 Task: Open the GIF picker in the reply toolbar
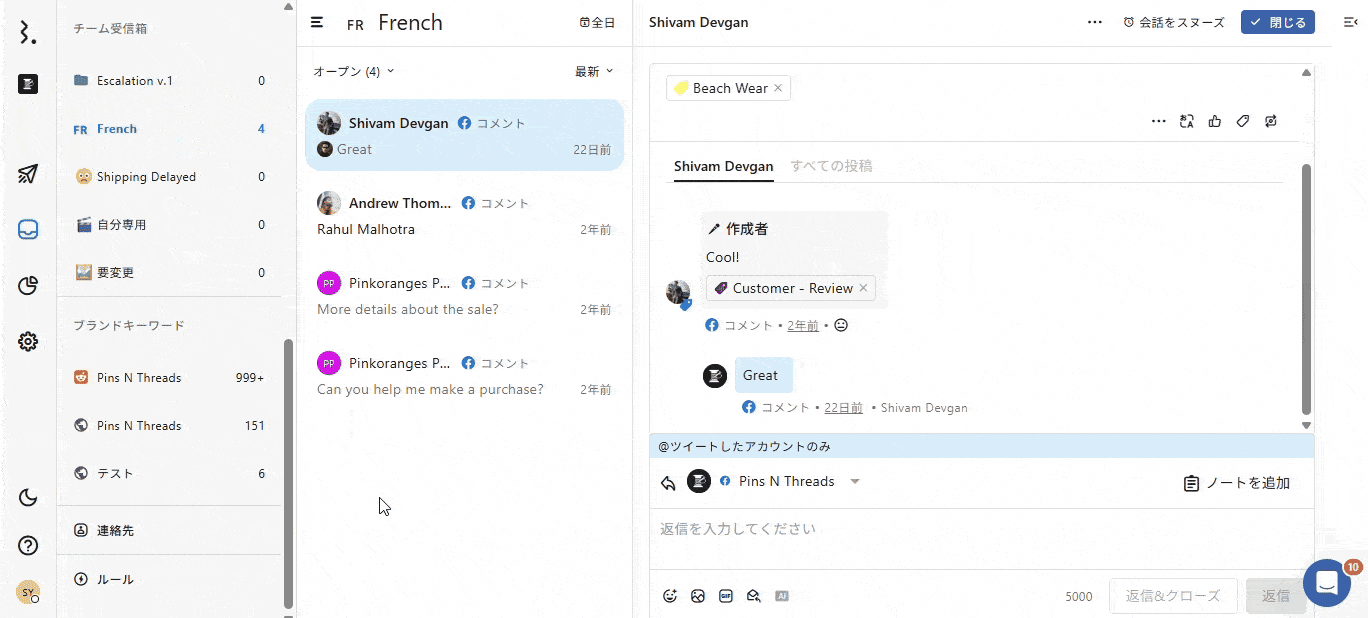[726, 596]
